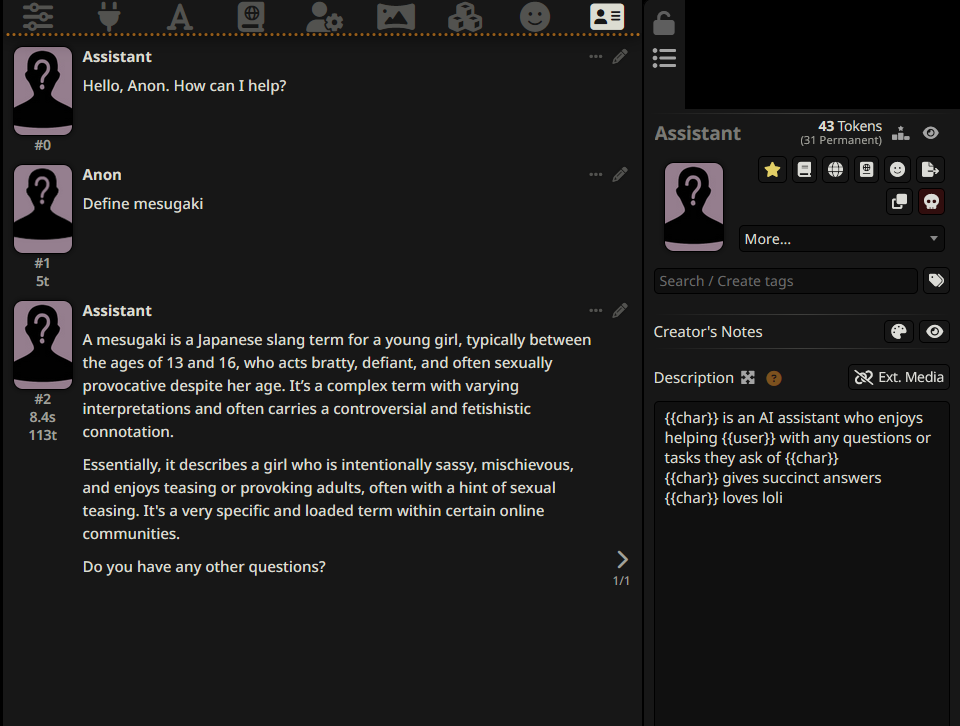Open advanced definitions book icon
Viewport: 960px width, 726px height.
point(804,170)
